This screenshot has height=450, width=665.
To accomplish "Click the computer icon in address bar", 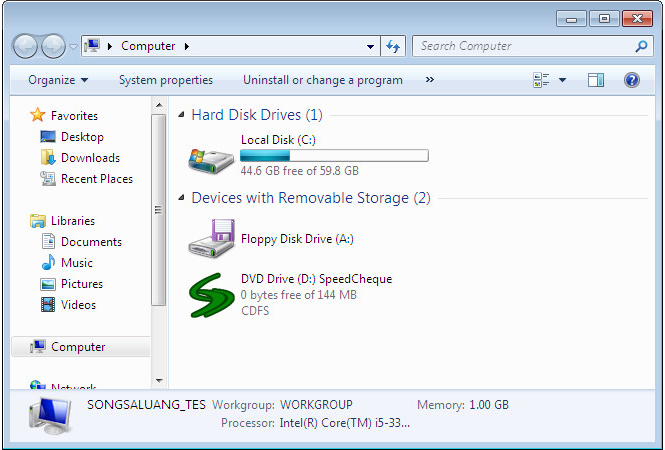I will [x=92, y=45].
